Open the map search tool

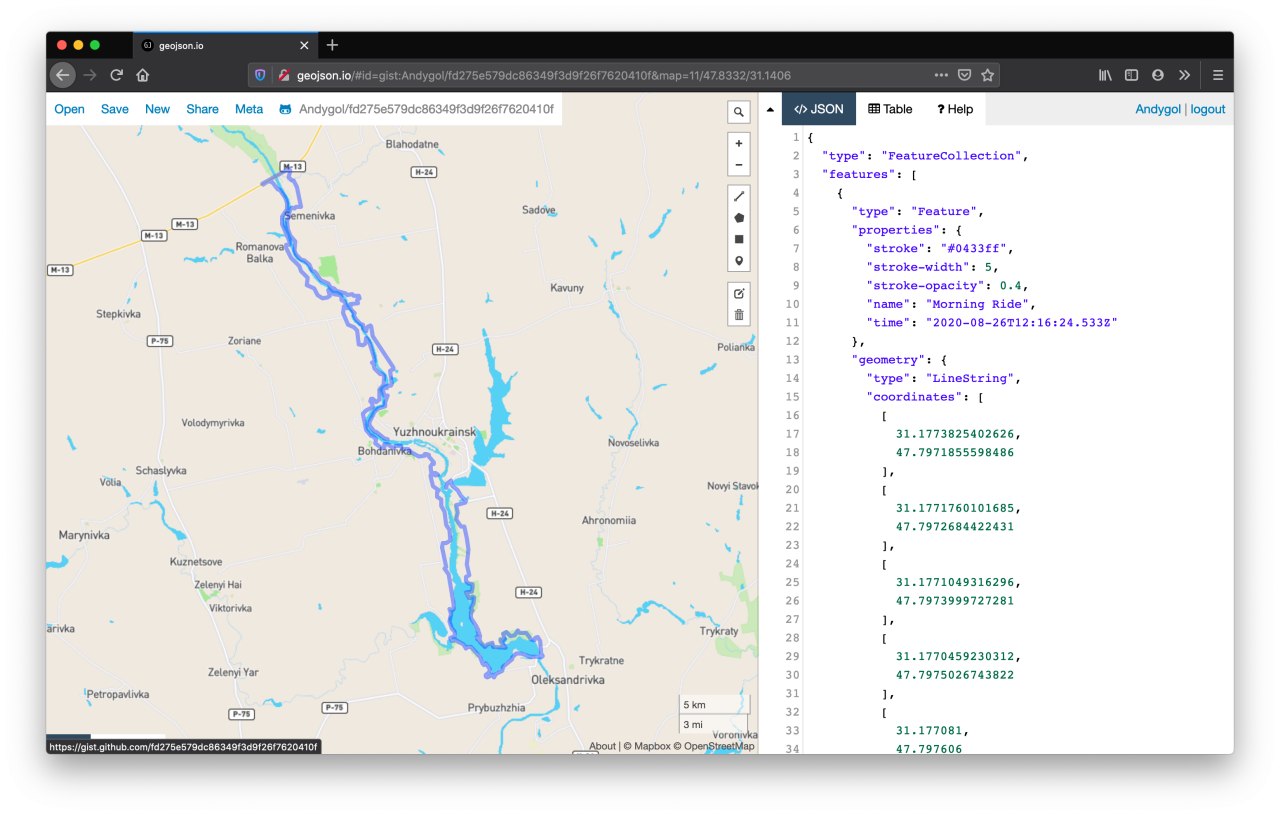(x=739, y=112)
